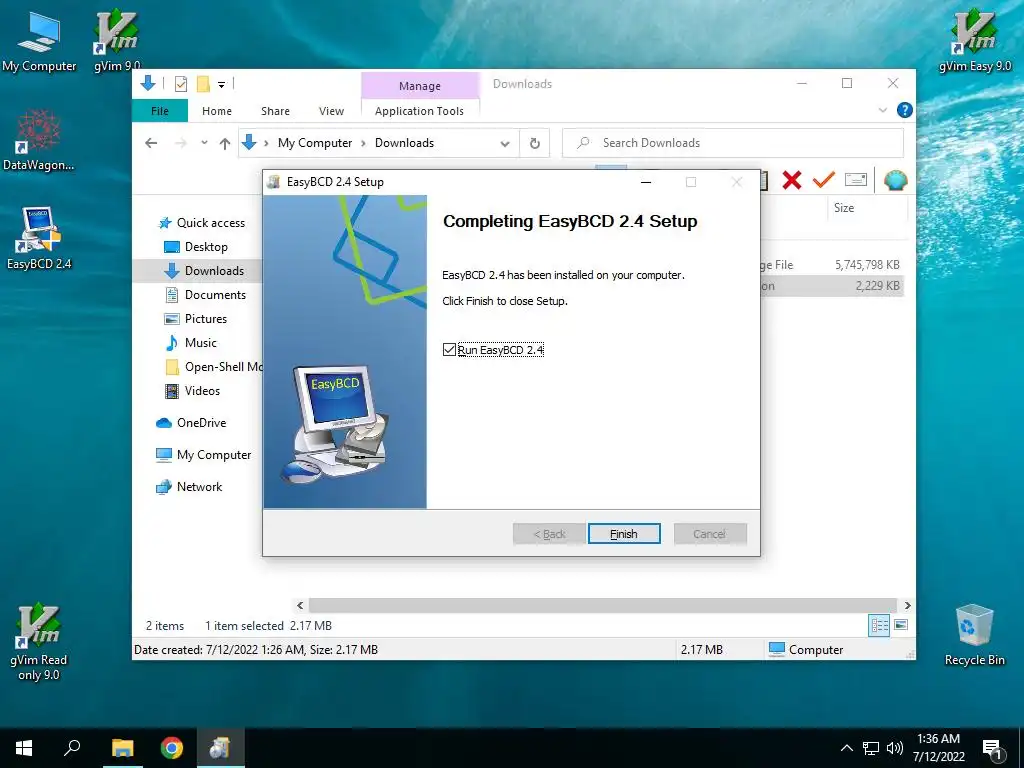Click the shell globe toolbar icon
This screenshot has height=768, width=1024.
895,180
